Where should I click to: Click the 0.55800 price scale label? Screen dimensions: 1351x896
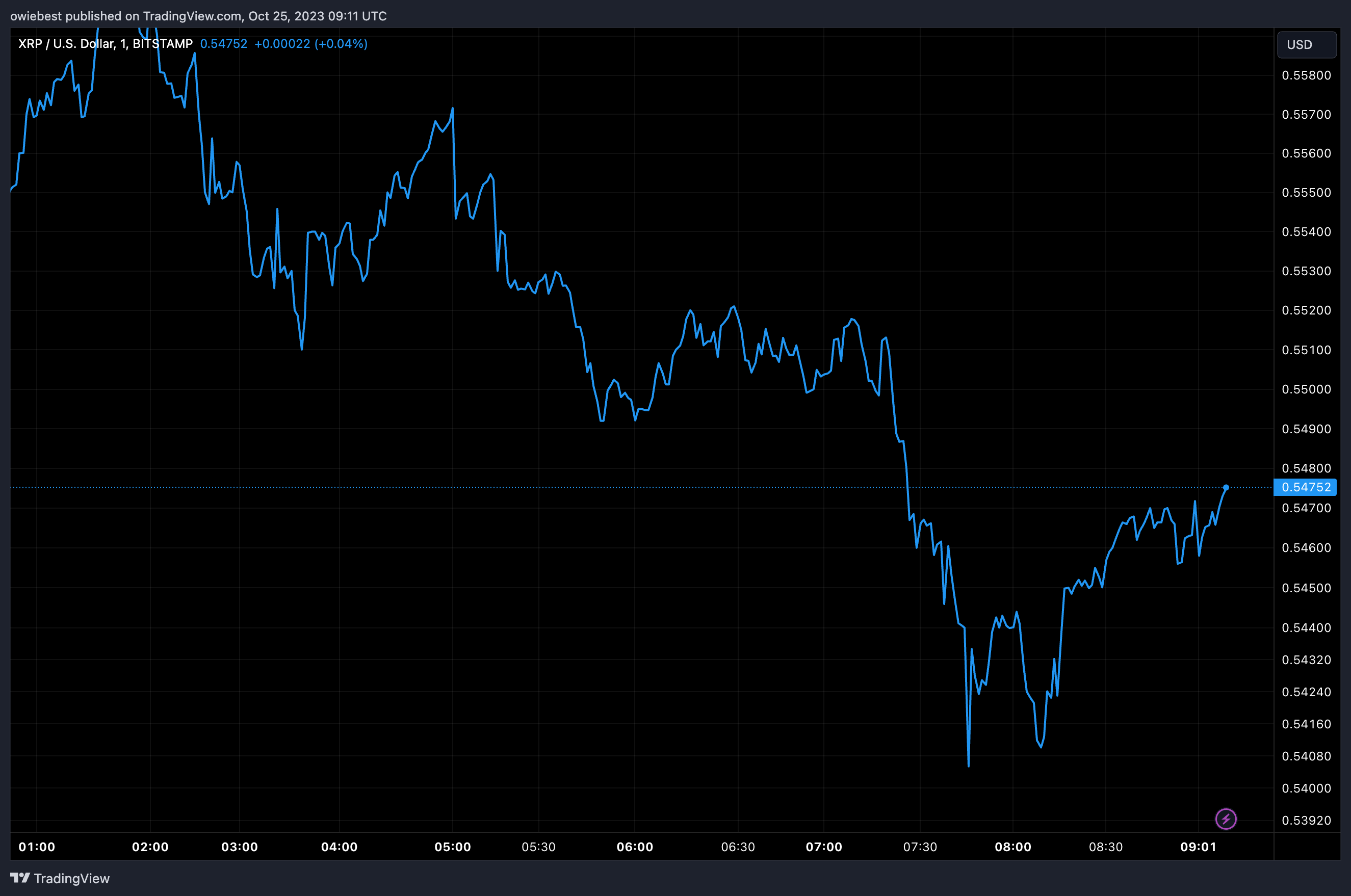1306,75
